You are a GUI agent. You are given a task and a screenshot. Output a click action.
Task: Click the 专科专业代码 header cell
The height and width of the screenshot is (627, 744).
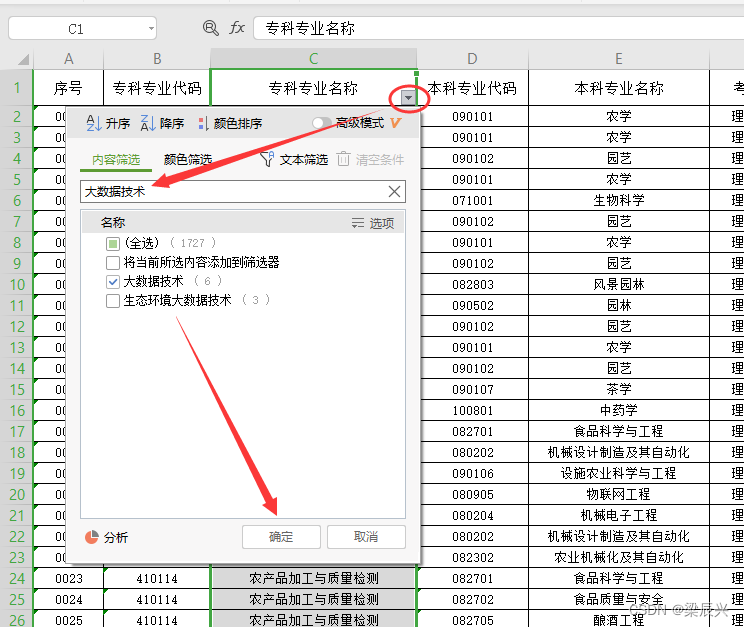[157, 88]
